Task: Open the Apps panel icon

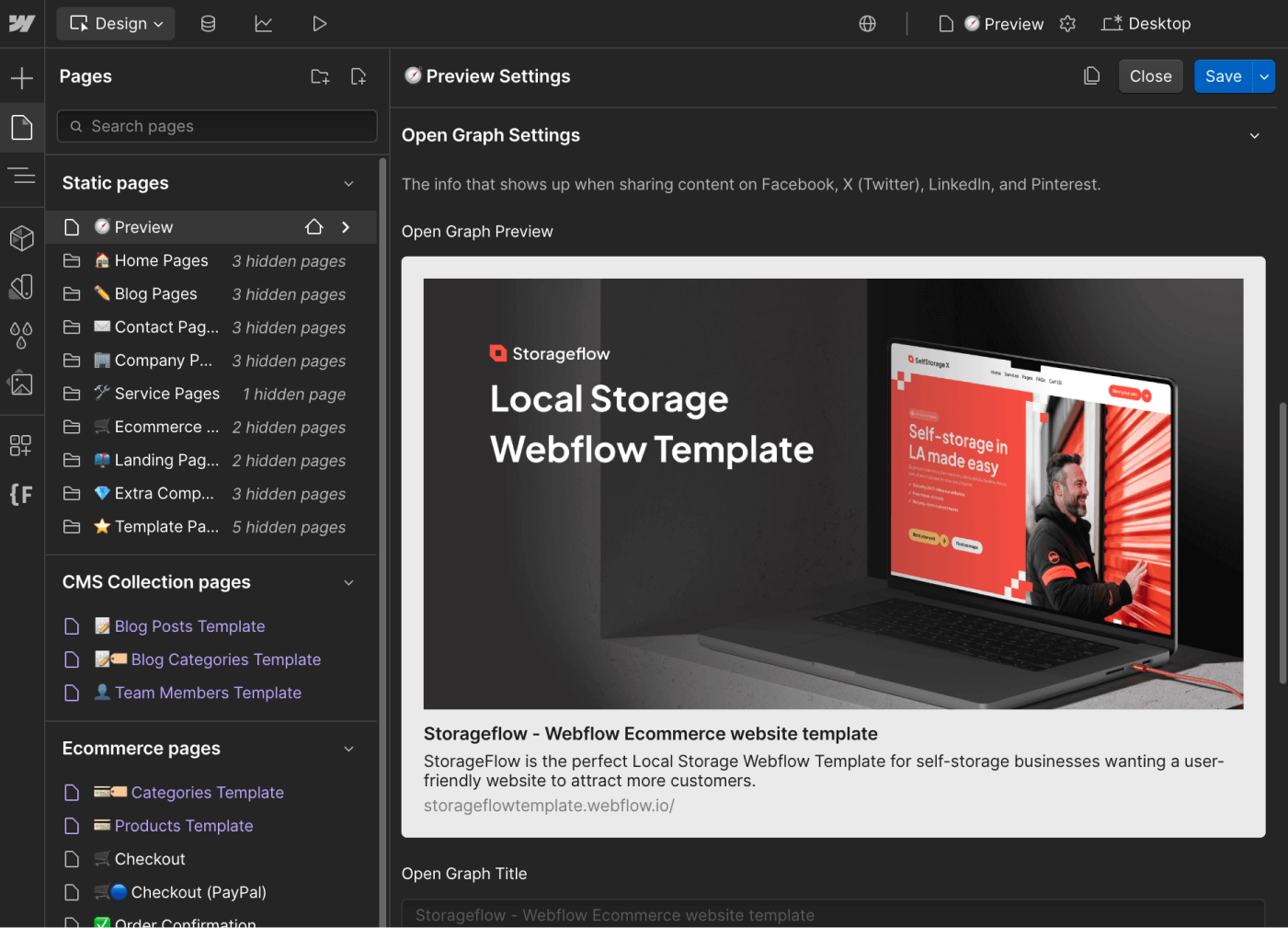Action: [22, 445]
